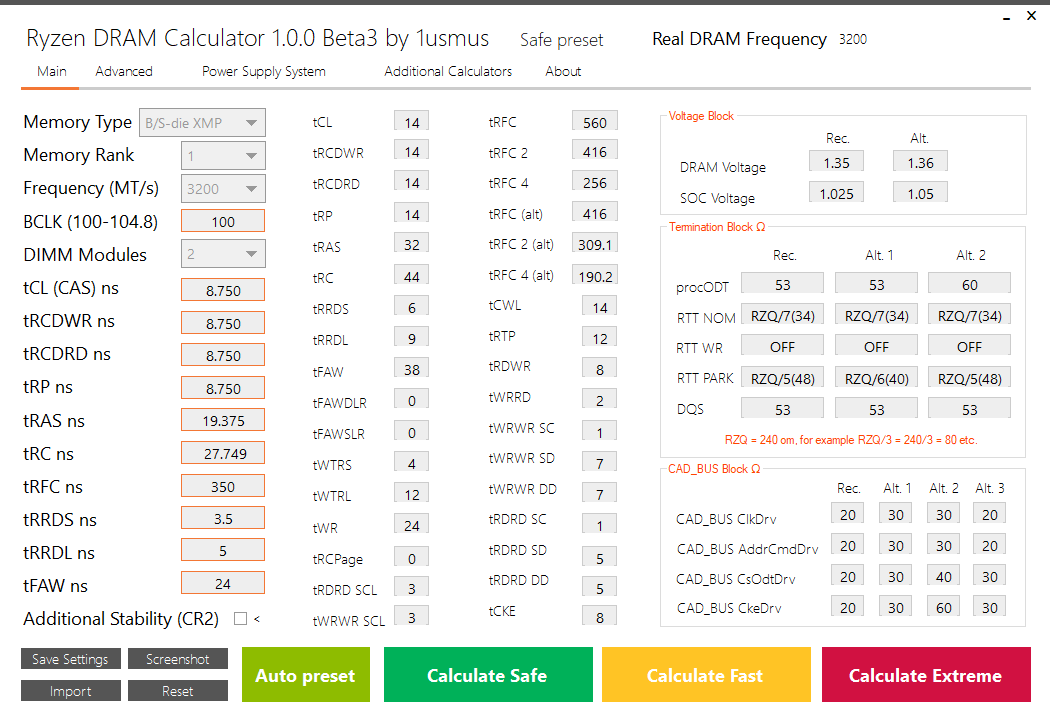The height and width of the screenshot is (726, 1050).
Task: Click the Import button
Action: point(70,691)
